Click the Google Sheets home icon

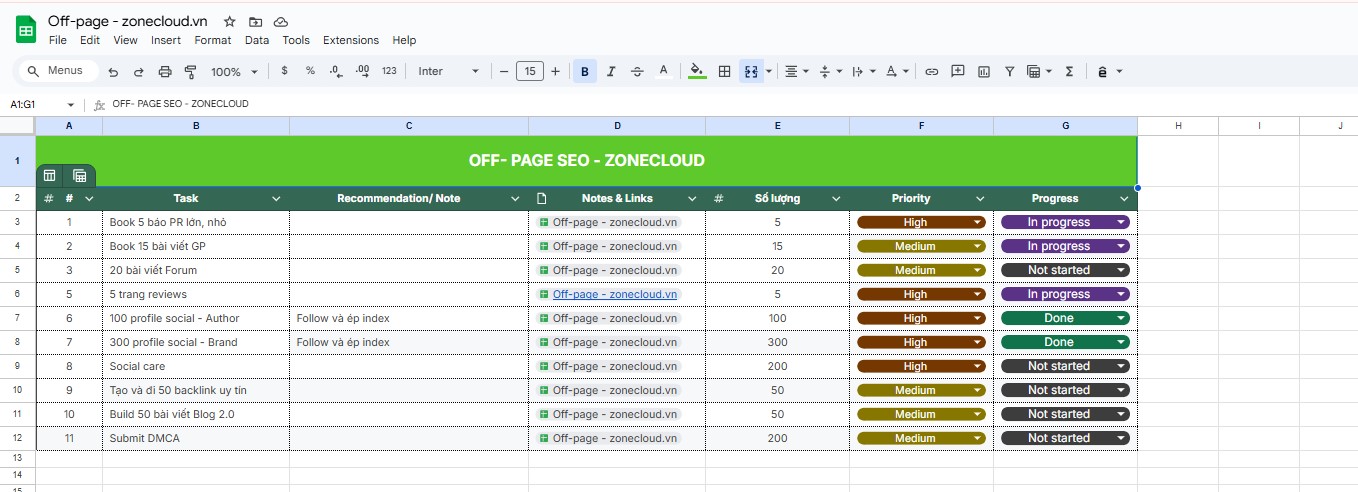click(26, 30)
